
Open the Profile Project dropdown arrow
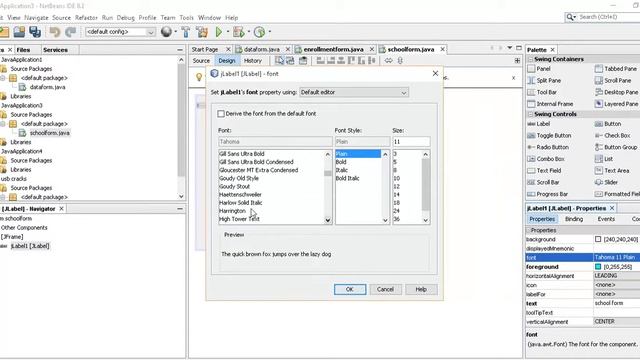tap(270, 32)
